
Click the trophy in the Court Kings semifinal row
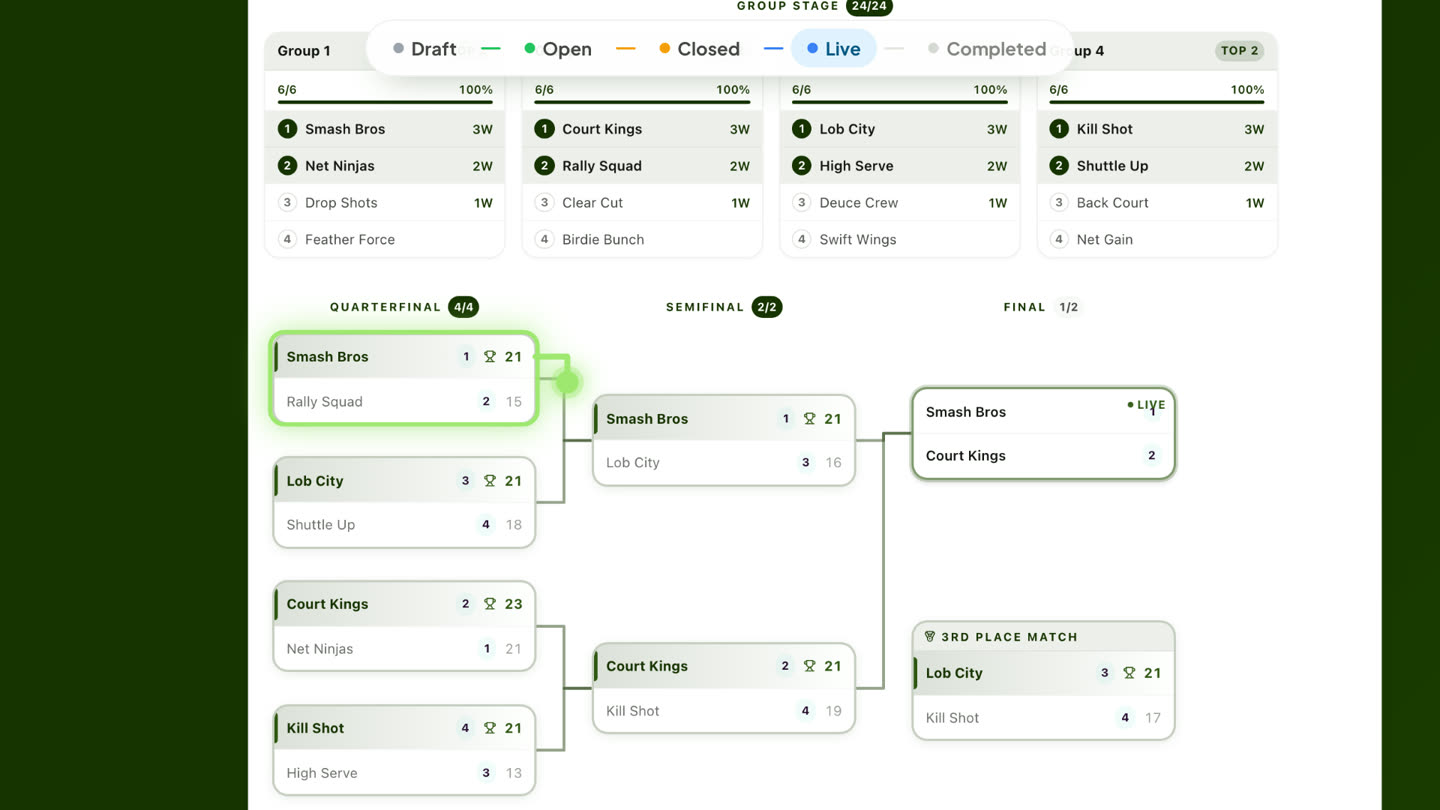click(x=810, y=666)
